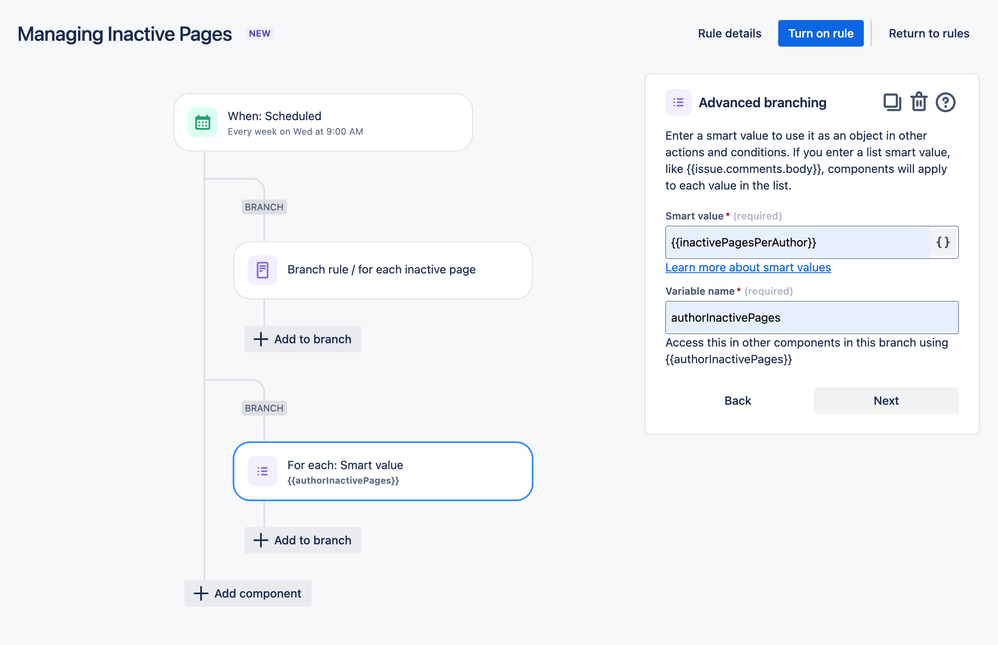Screen dimensions: 998x645
Task: Select the When: Scheduled trigger card
Action: (x=323, y=122)
